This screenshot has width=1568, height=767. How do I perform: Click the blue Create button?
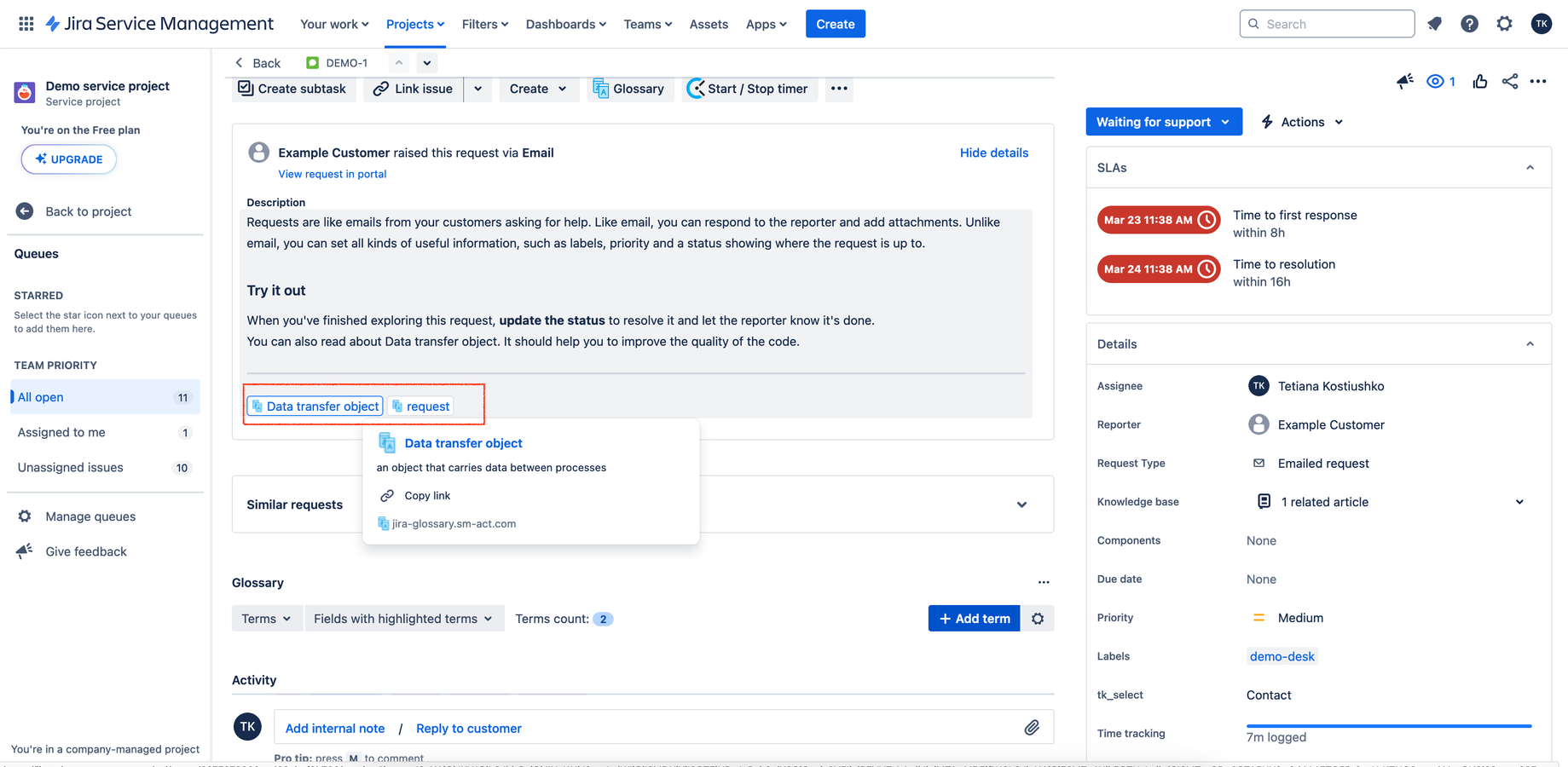836,24
